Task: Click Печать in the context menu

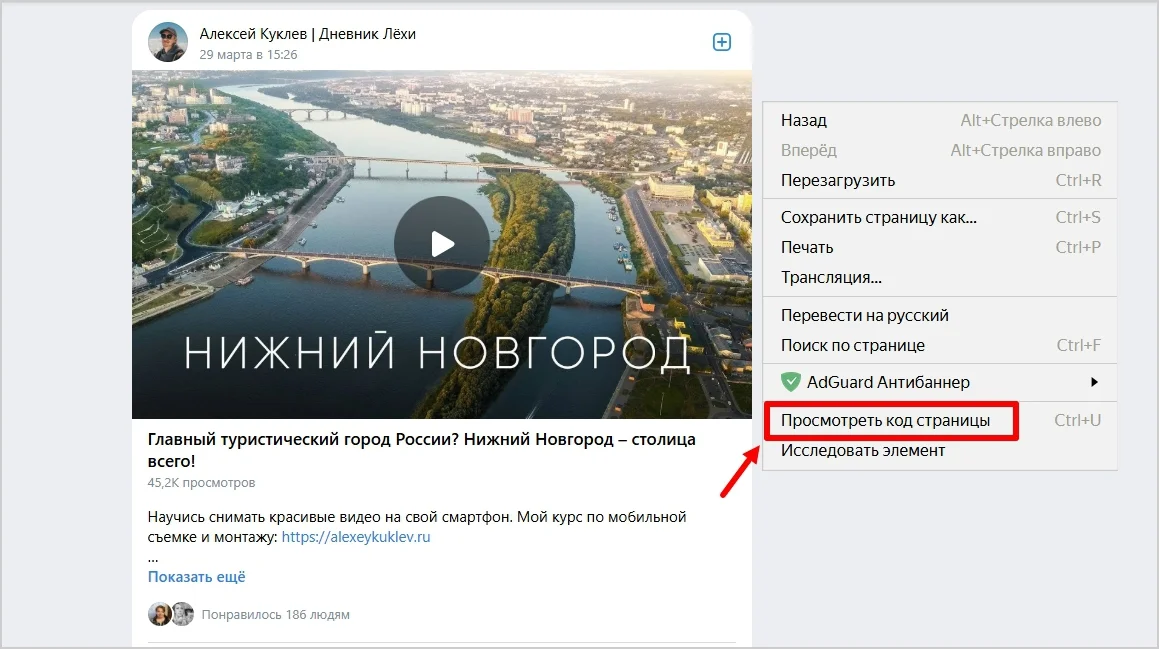Action: (807, 247)
